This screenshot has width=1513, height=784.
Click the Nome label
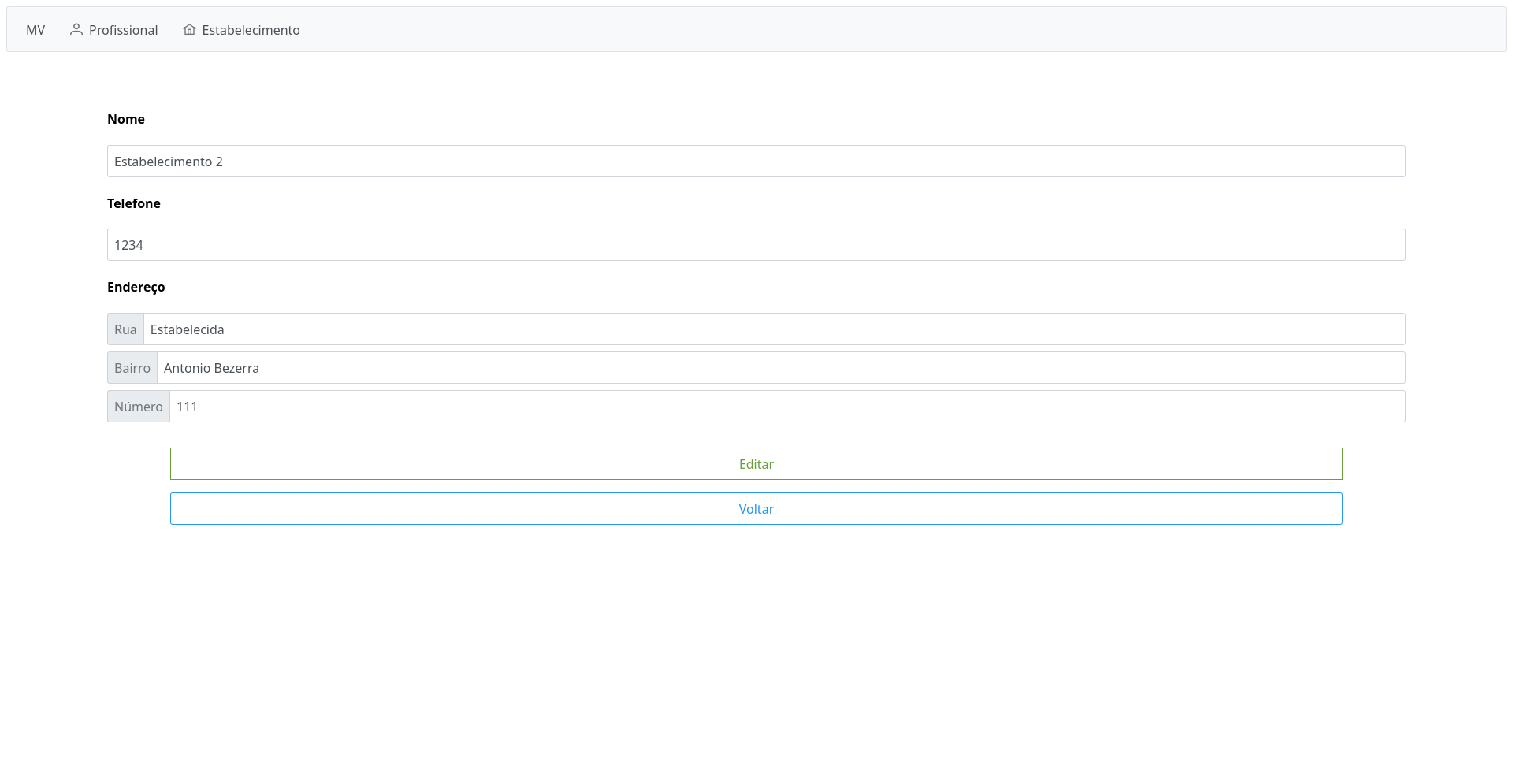point(126,119)
